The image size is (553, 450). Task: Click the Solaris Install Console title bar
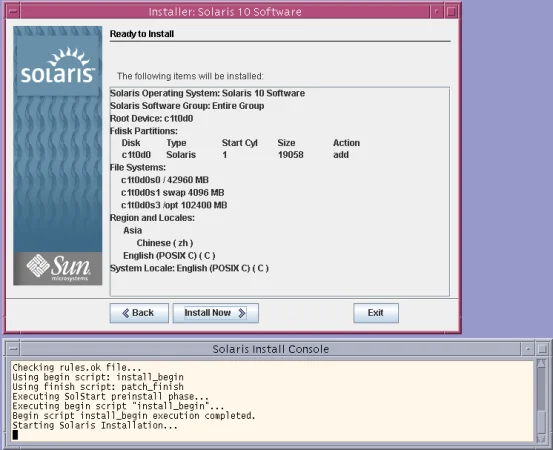pyautogui.click(x=271, y=349)
